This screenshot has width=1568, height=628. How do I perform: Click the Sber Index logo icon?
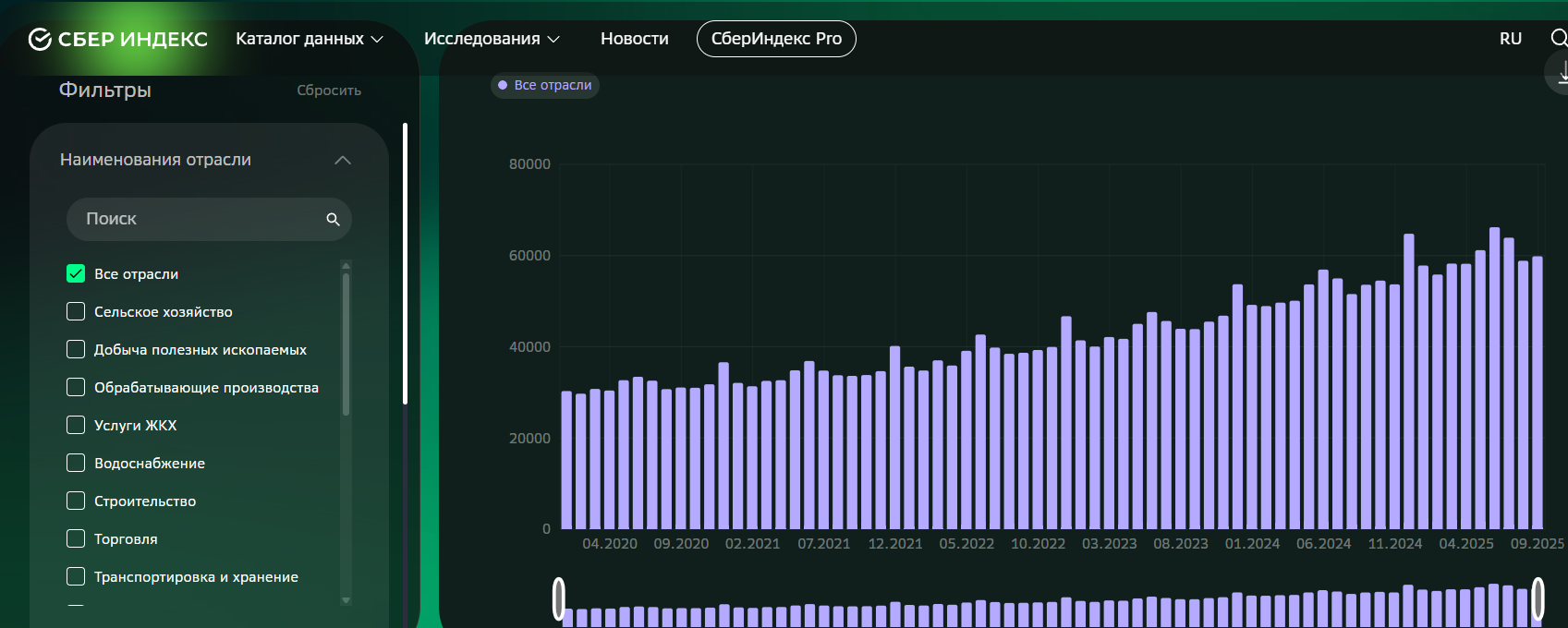[40, 39]
